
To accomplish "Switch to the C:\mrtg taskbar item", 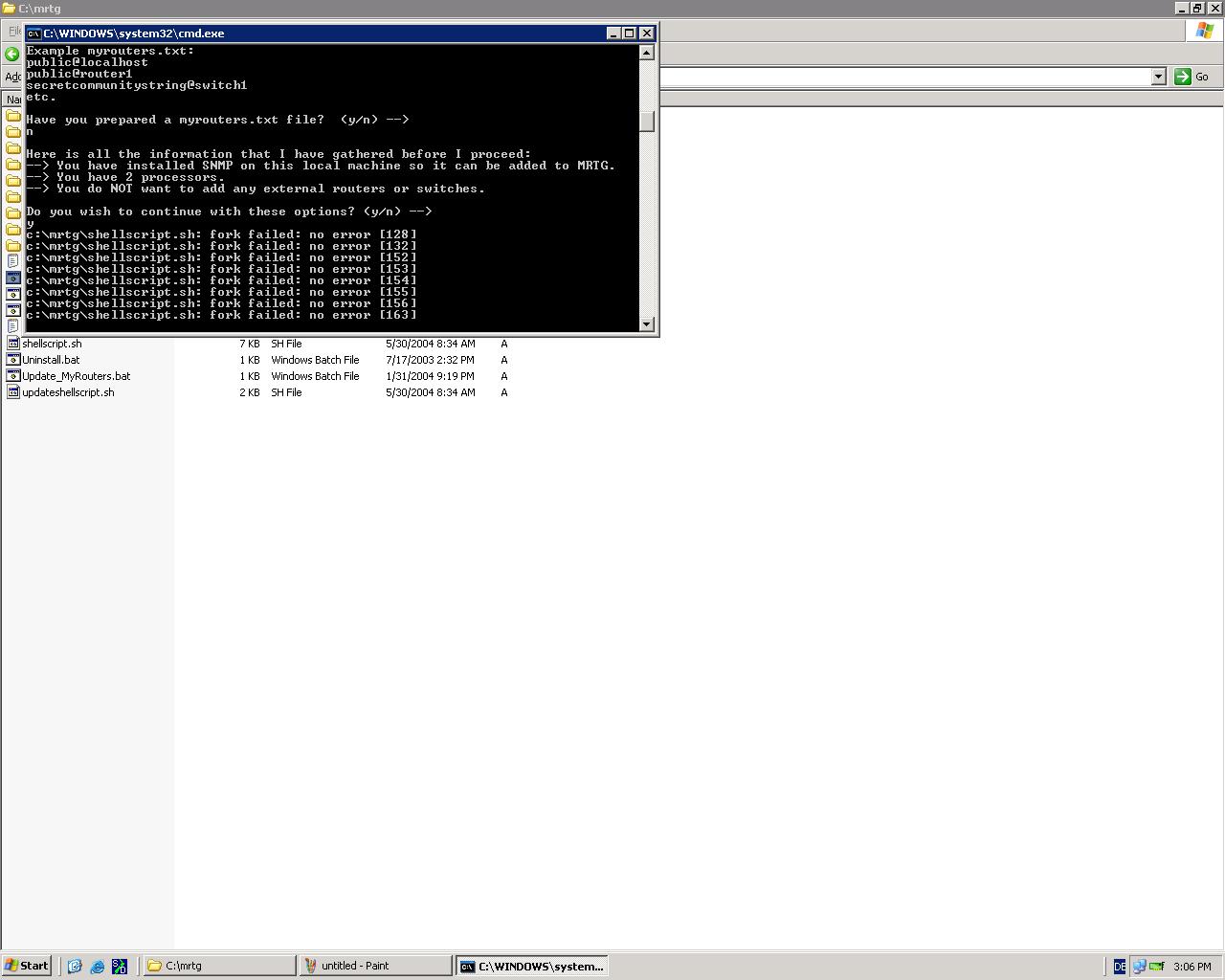I will point(219,966).
